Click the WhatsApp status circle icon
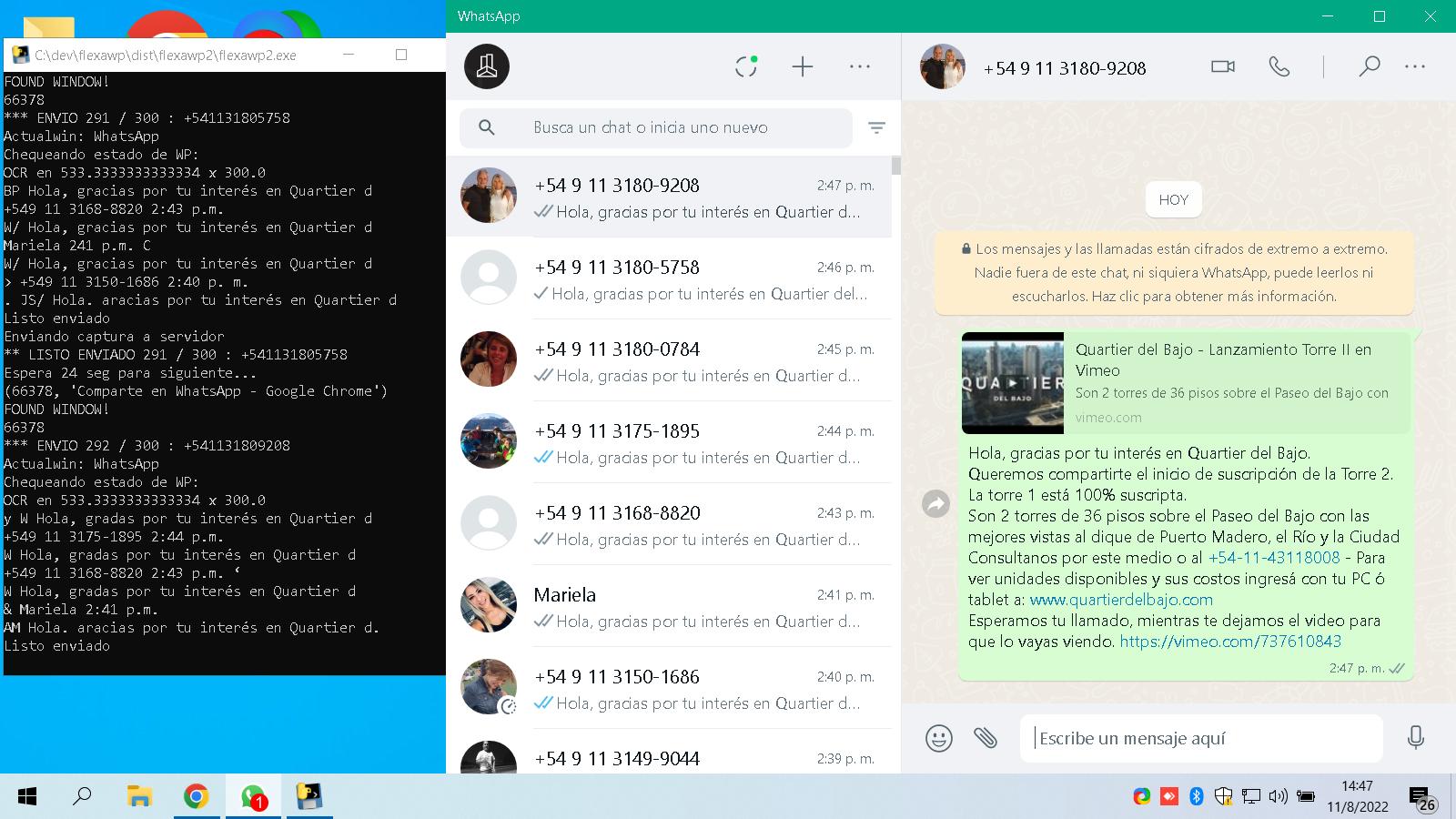Screen dimensions: 1456x819 tap(746, 66)
